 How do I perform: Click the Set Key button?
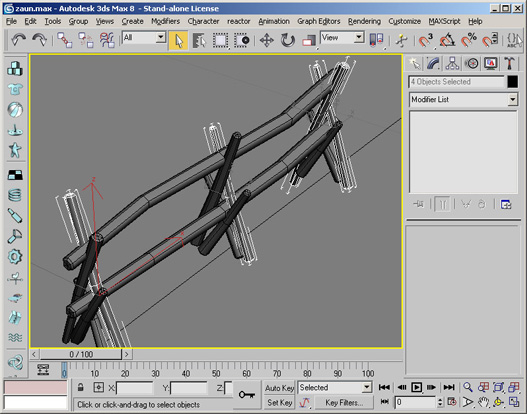coord(279,402)
